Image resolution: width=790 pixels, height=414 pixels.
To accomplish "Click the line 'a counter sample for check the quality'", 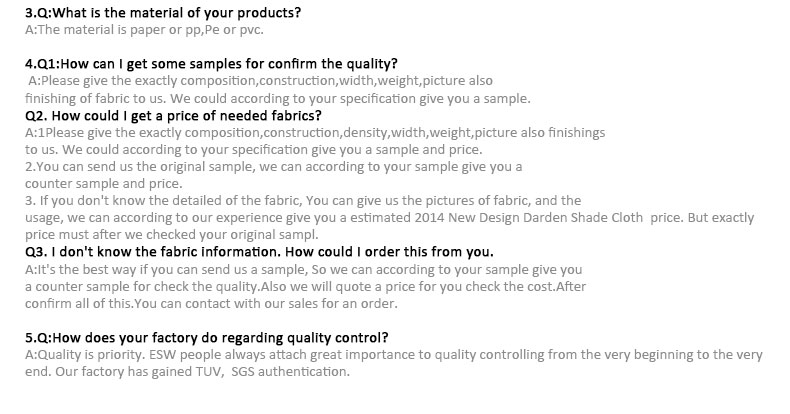I will 305,287.
